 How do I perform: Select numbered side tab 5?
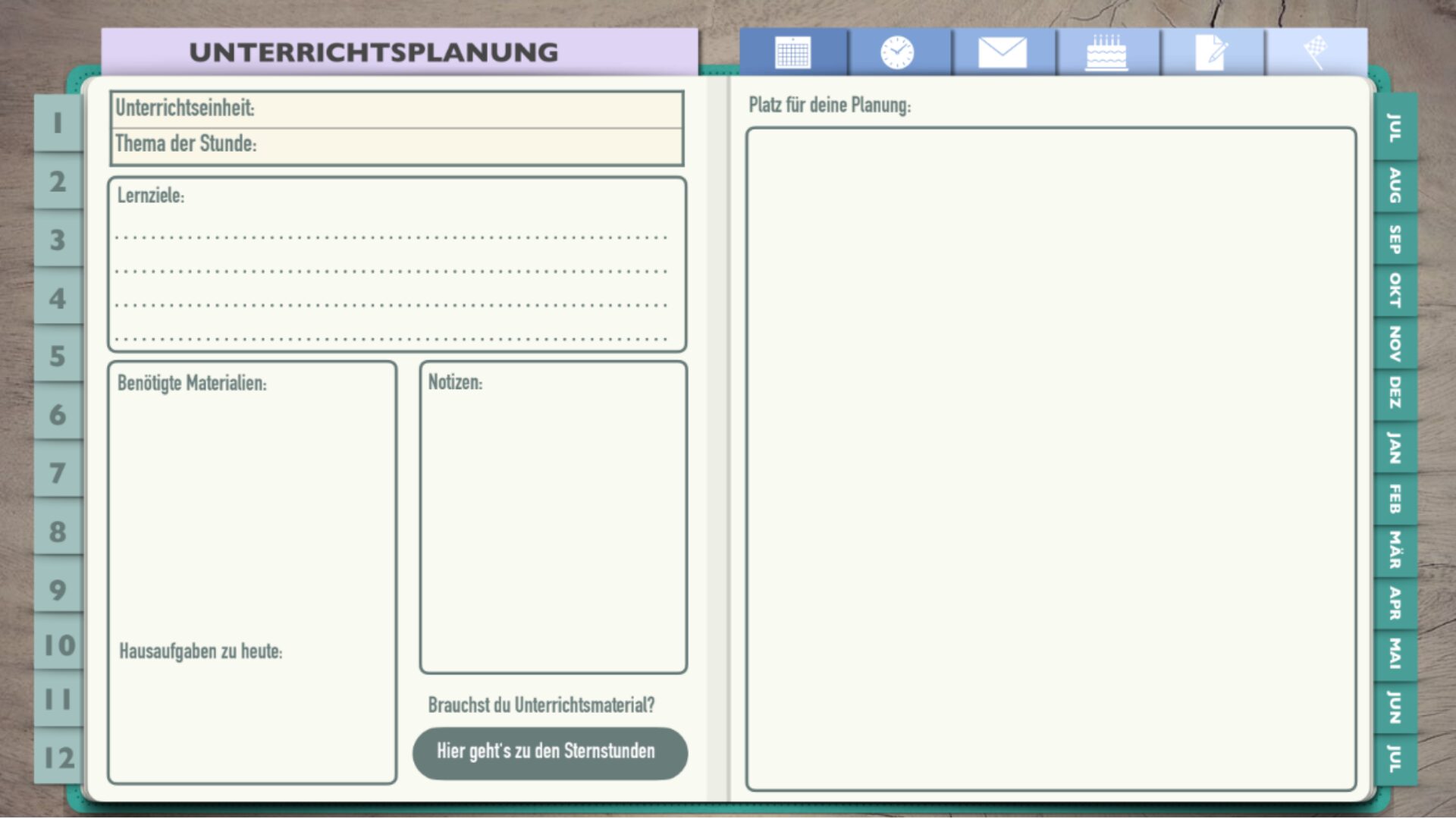[x=58, y=356]
